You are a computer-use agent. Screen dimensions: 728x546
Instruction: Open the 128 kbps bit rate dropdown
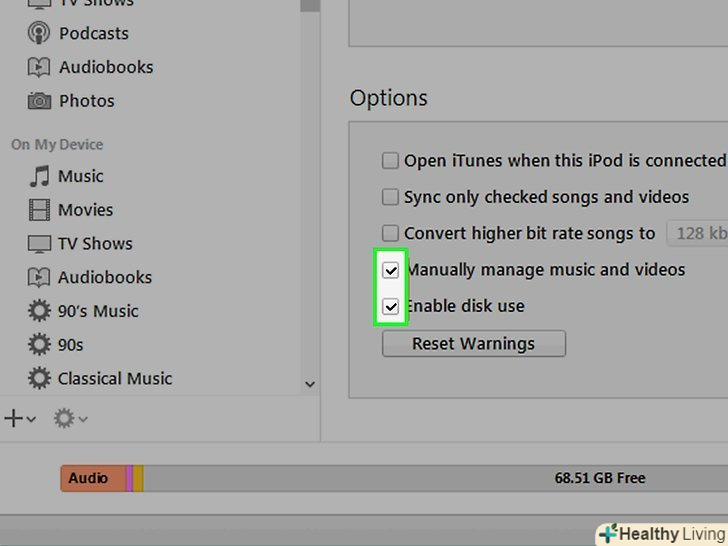697,233
